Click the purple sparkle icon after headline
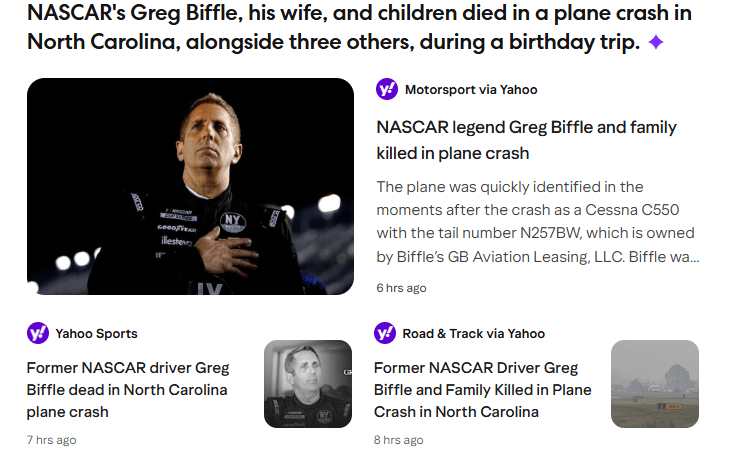 (x=656, y=43)
